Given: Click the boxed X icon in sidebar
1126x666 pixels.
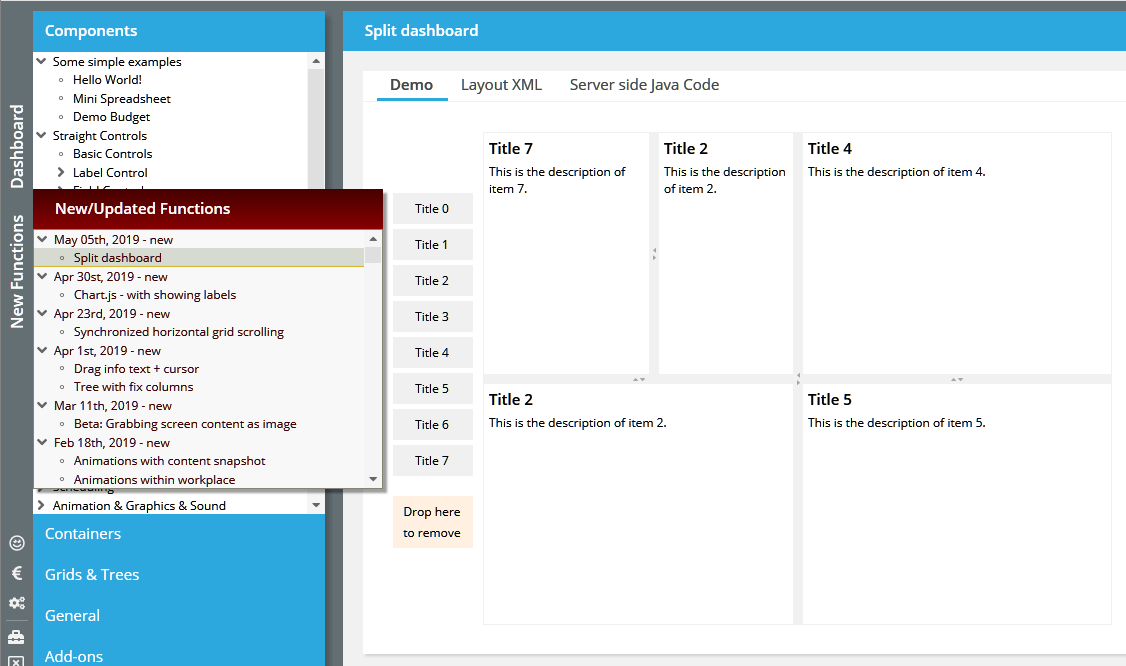Looking at the screenshot, I should tap(16, 661).
